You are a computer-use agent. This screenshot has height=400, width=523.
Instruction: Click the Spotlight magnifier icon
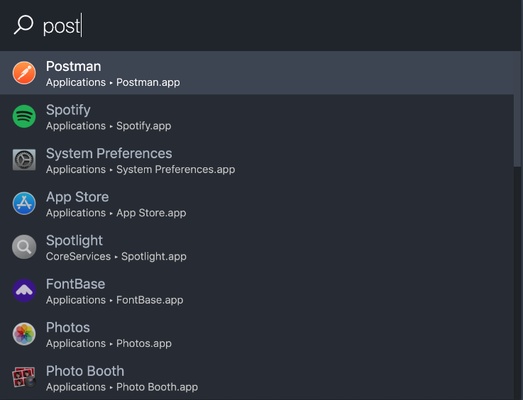click(24, 247)
